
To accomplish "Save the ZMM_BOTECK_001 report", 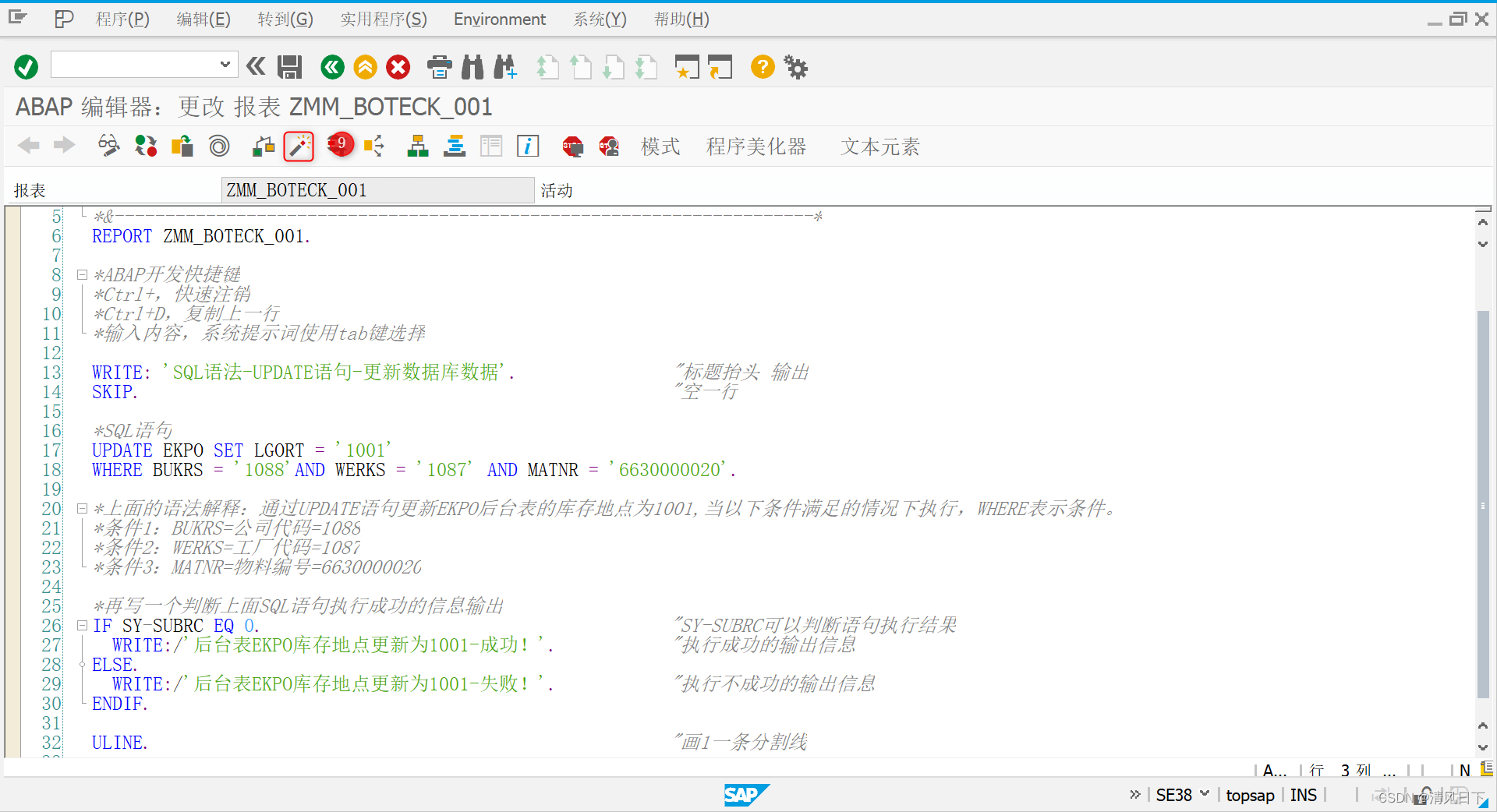I will click(289, 67).
